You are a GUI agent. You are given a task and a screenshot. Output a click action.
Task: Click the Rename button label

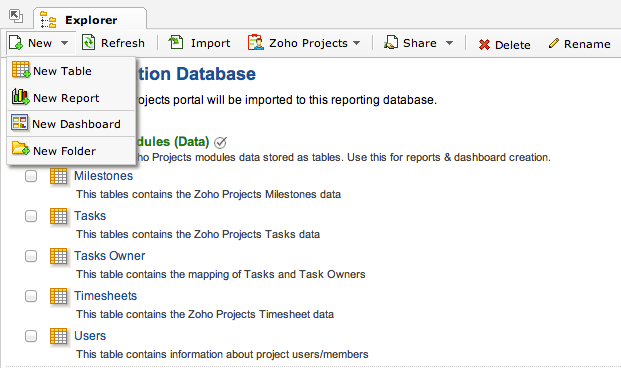[587, 44]
